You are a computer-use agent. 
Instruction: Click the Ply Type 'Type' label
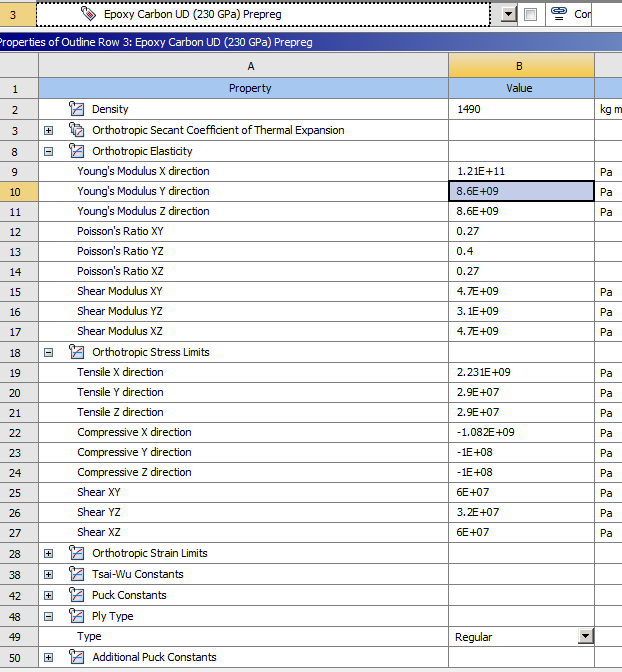click(x=89, y=636)
